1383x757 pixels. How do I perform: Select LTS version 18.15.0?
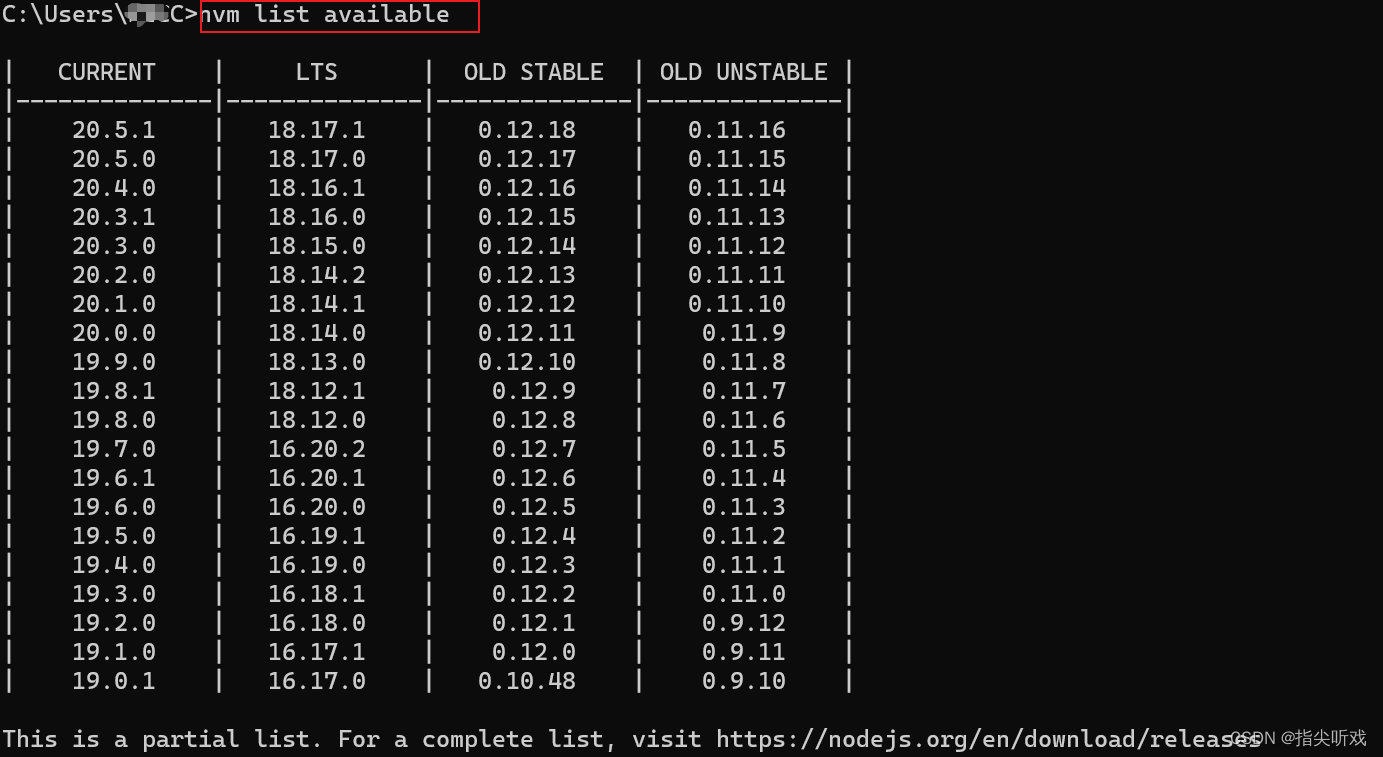click(x=317, y=247)
